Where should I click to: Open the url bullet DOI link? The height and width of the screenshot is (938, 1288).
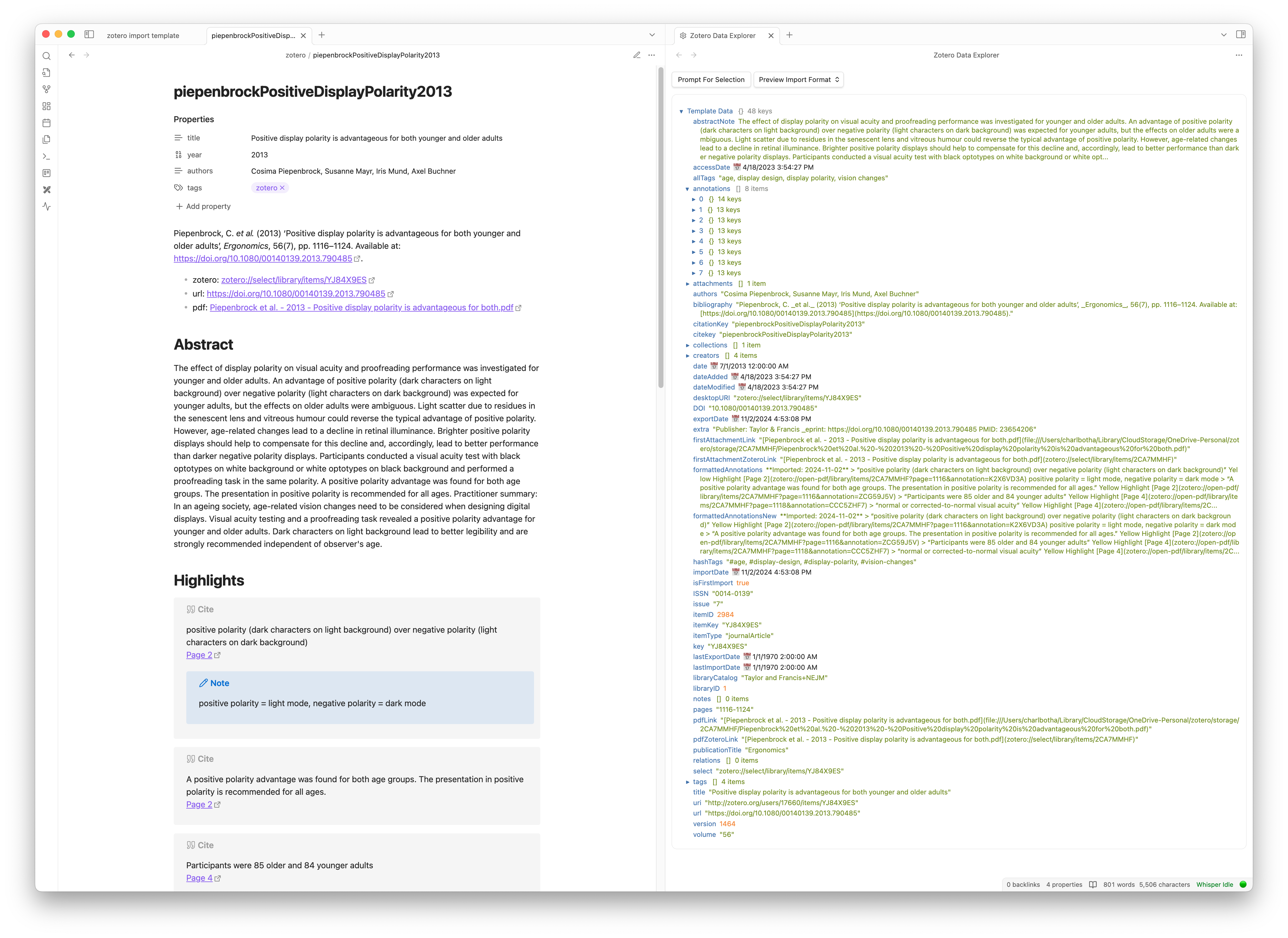pos(296,293)
